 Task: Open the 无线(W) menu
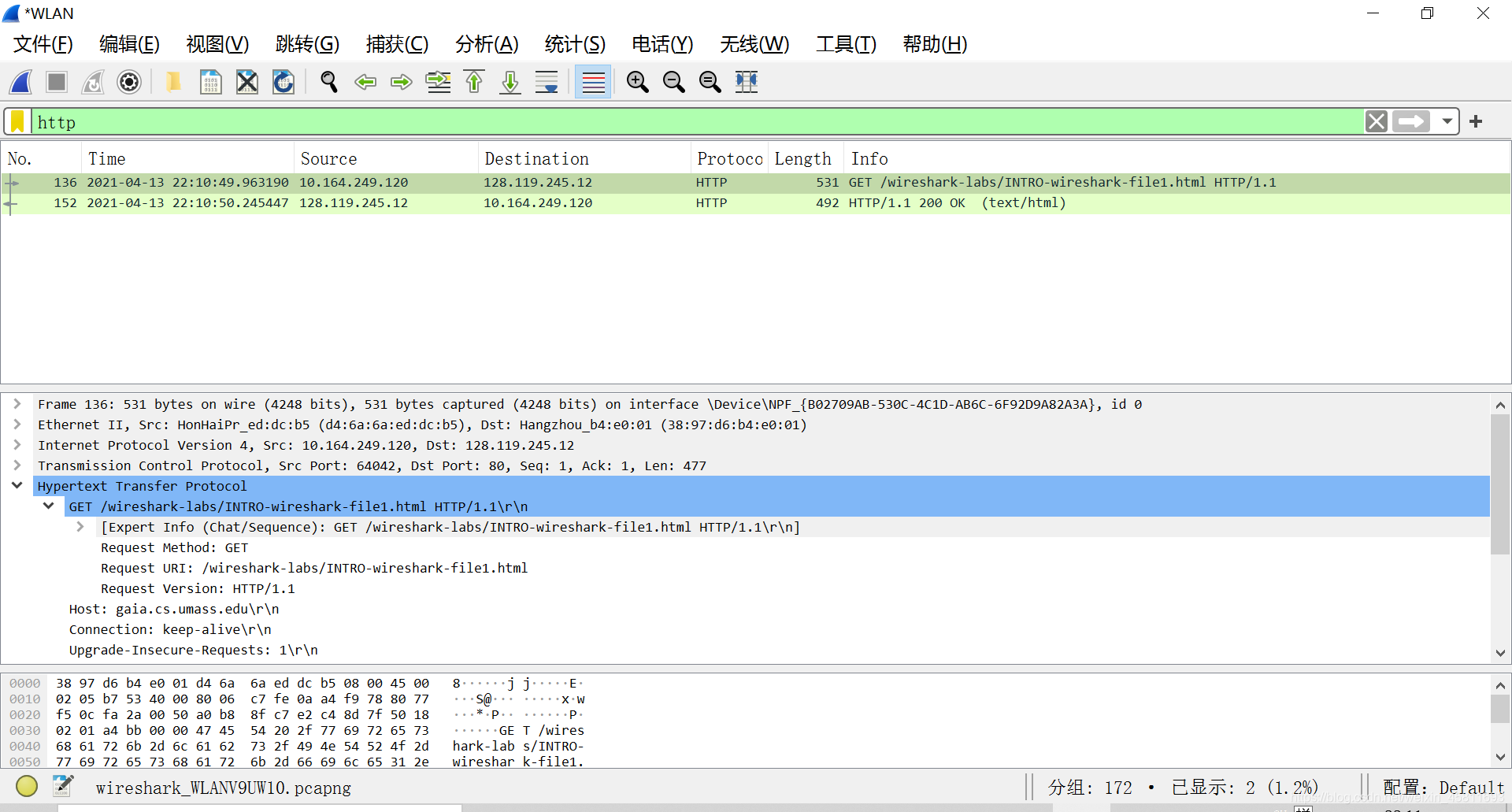click(754, 45)
